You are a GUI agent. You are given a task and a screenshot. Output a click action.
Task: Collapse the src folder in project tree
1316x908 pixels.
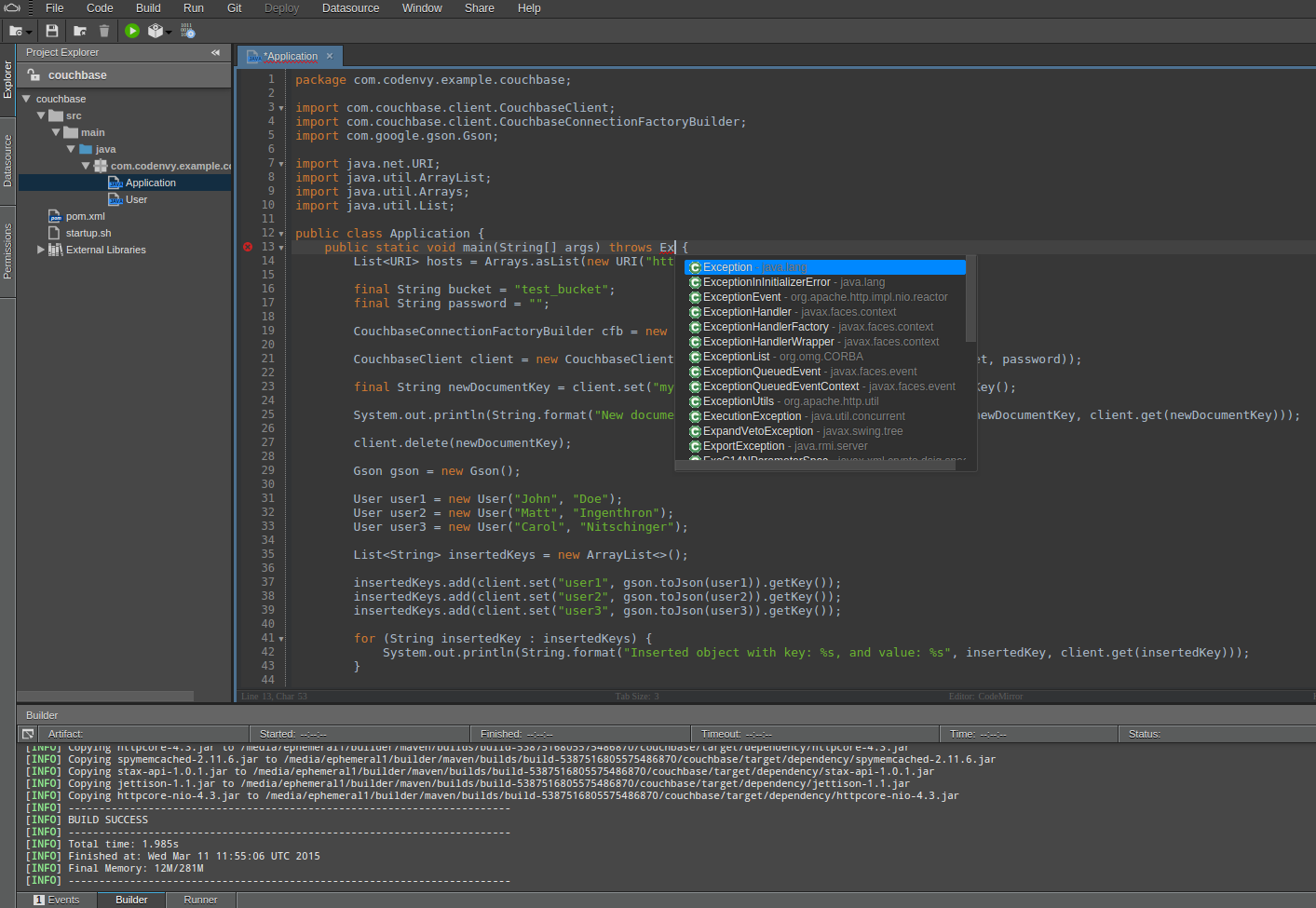[41, 115]
